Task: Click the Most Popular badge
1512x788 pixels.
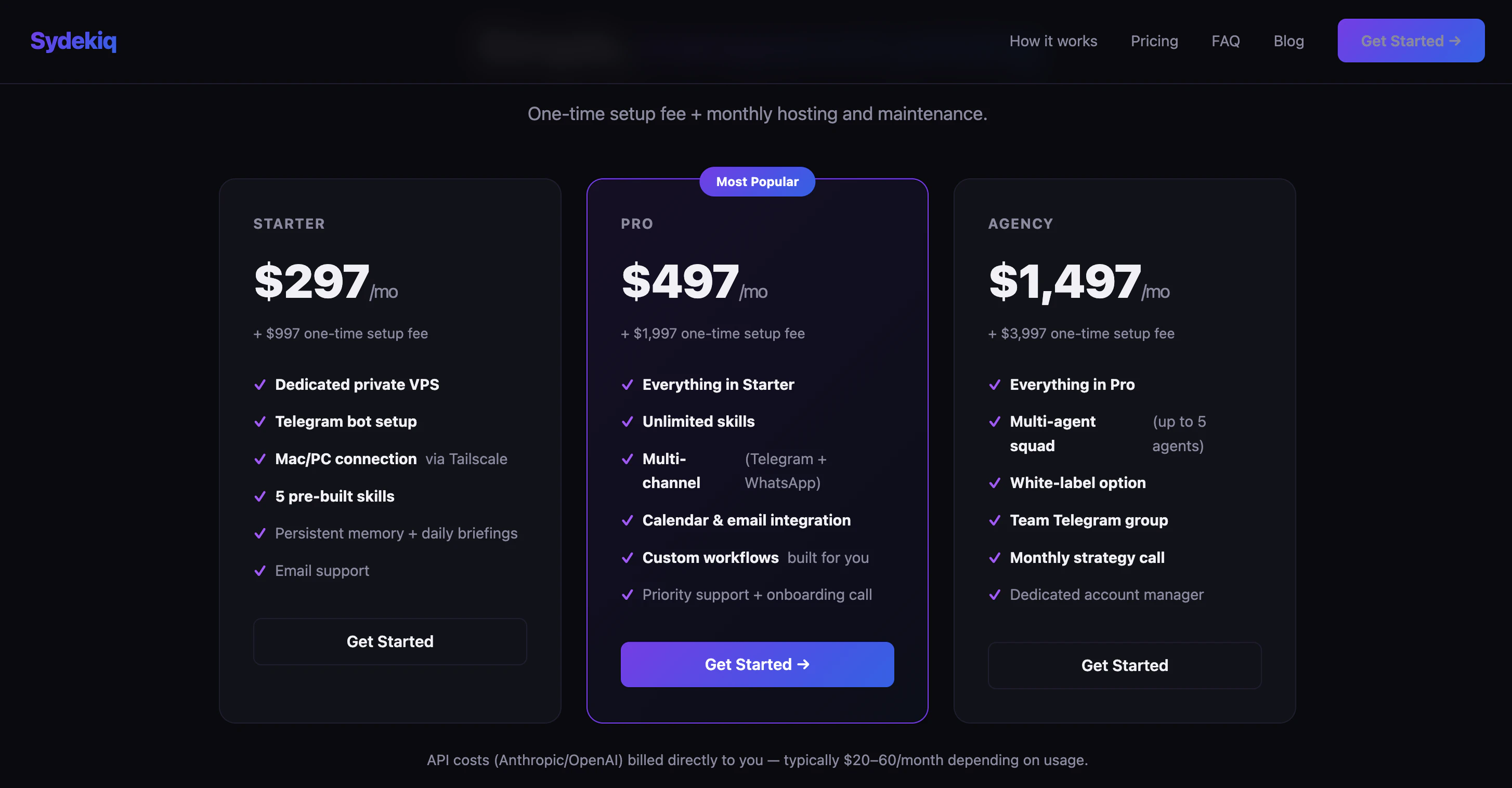Action: click(757, 181)
